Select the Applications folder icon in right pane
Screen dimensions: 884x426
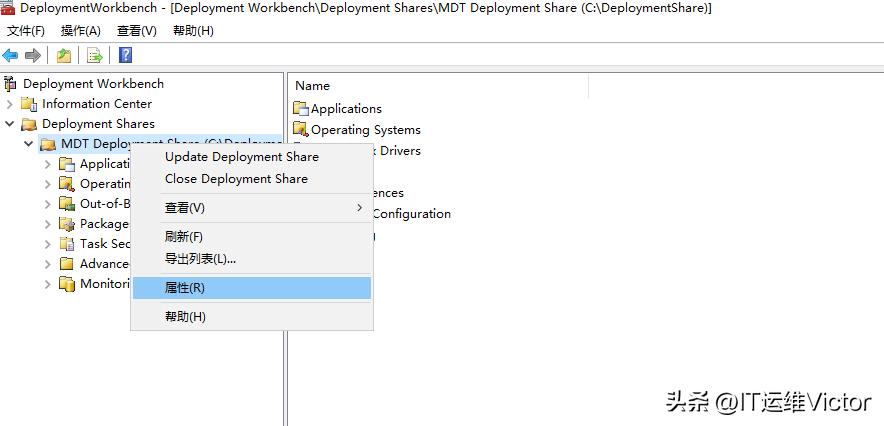click(301, 108)
